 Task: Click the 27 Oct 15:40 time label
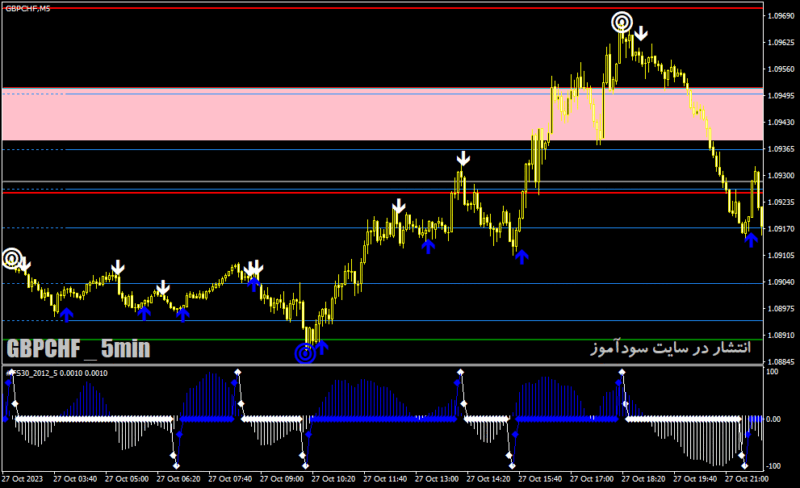pos(540,479)
